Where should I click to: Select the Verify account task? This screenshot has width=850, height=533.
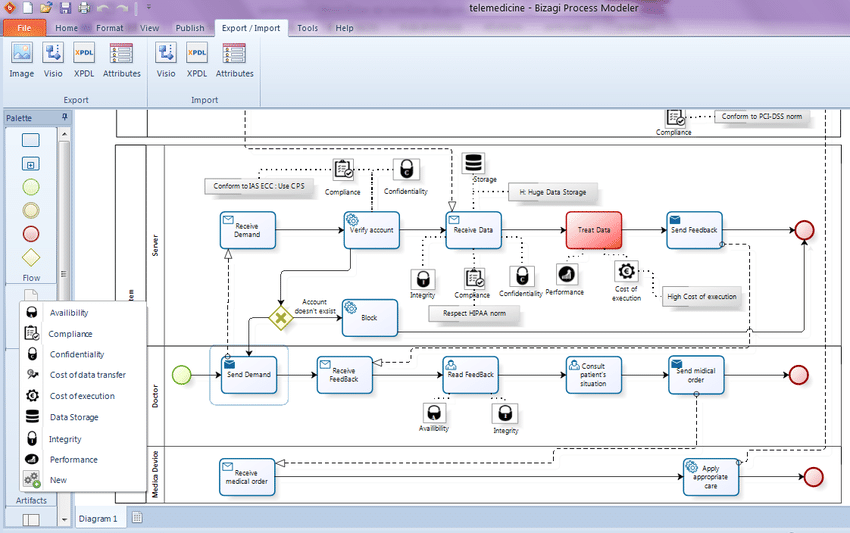371,230
